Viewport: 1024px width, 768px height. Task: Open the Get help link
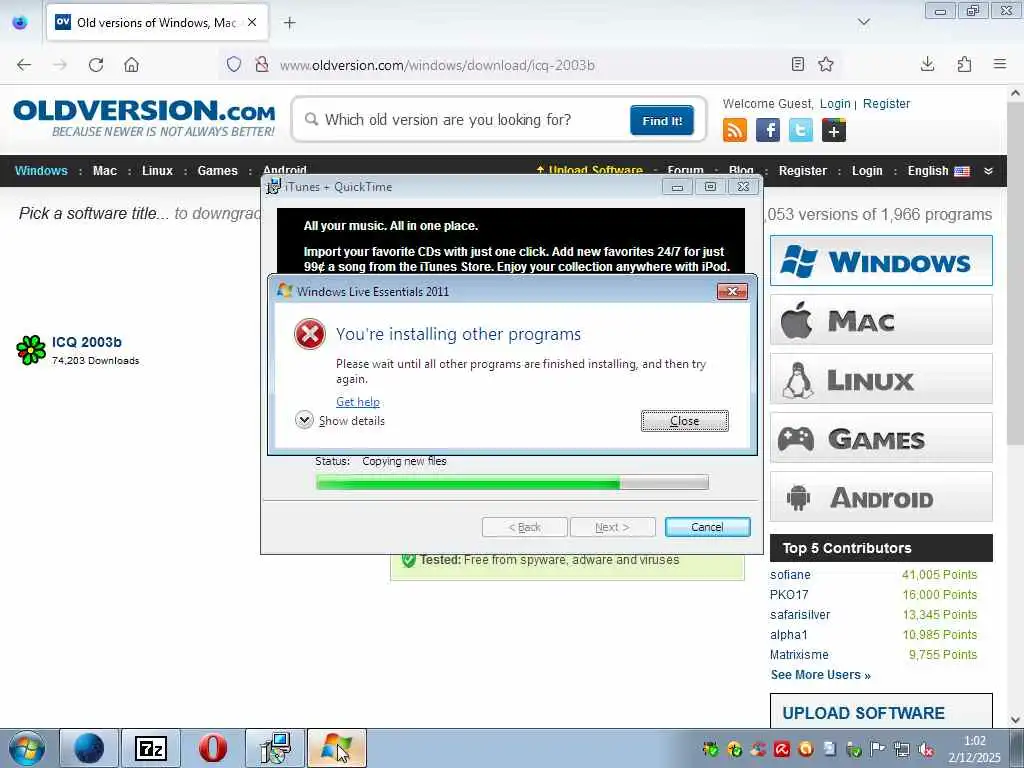(x=358, y=402)
